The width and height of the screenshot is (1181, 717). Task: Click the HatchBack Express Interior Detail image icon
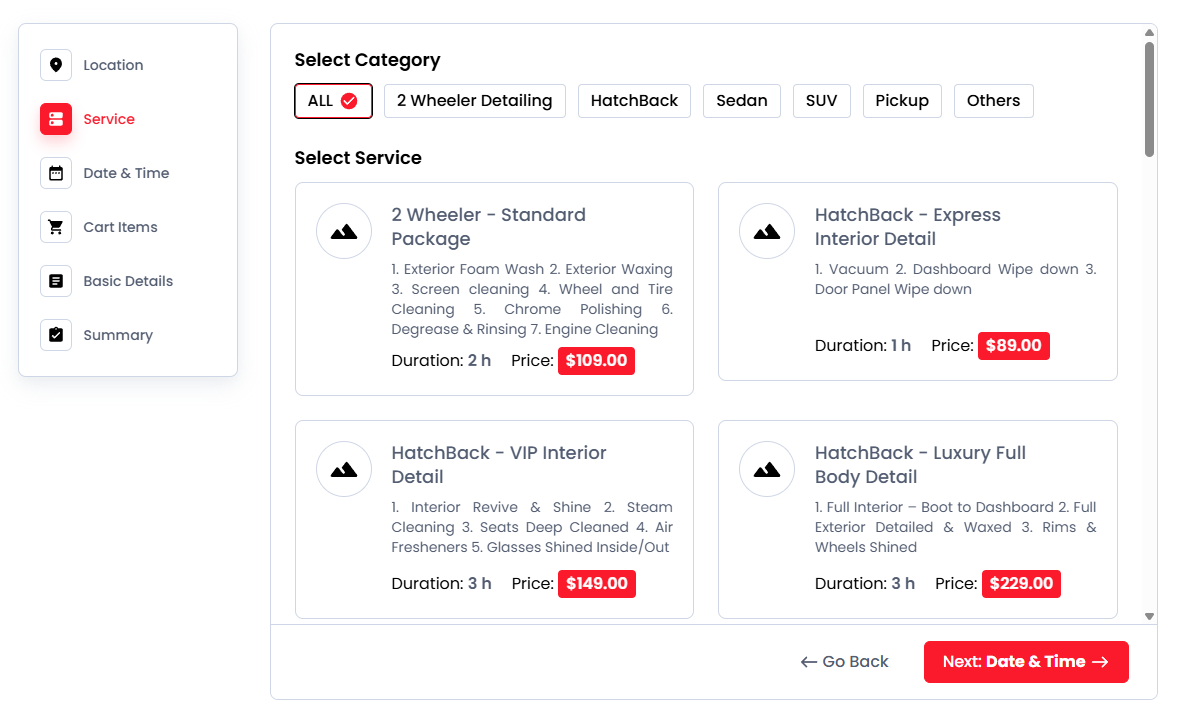coord(767,231)
